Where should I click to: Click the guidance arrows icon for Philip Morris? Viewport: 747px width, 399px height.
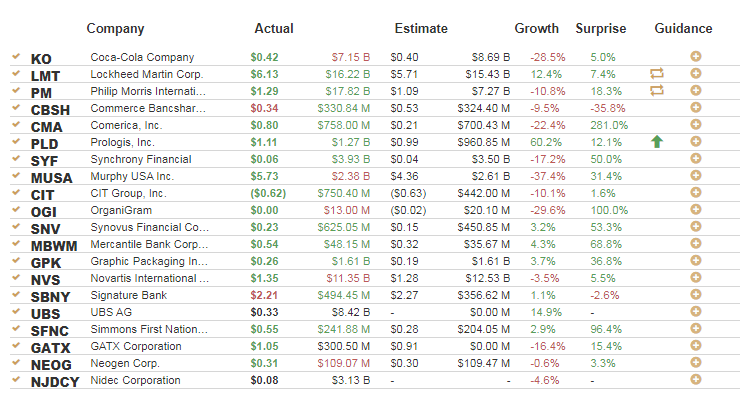657,90
